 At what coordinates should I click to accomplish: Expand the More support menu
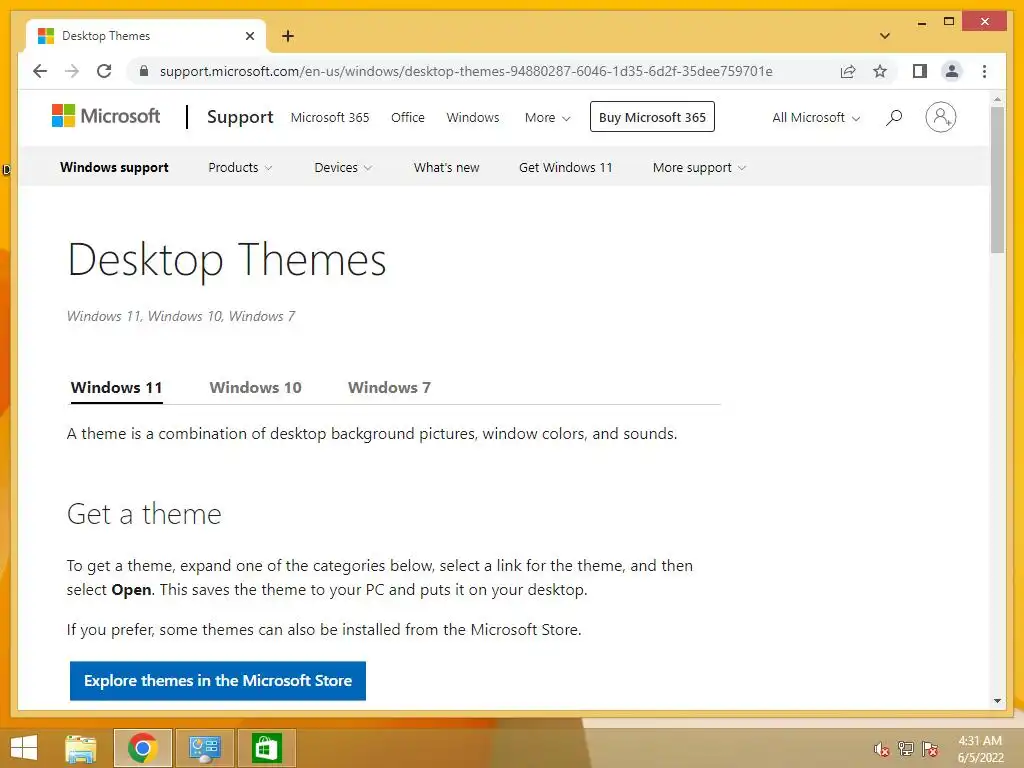pyautogui.click(x=699, y=167)
